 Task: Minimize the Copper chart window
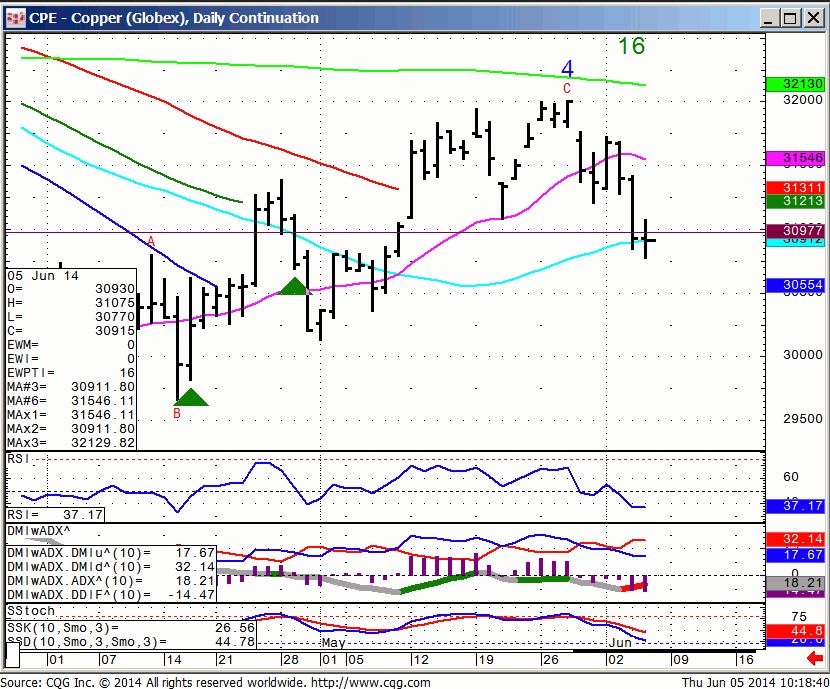(769, 18)
